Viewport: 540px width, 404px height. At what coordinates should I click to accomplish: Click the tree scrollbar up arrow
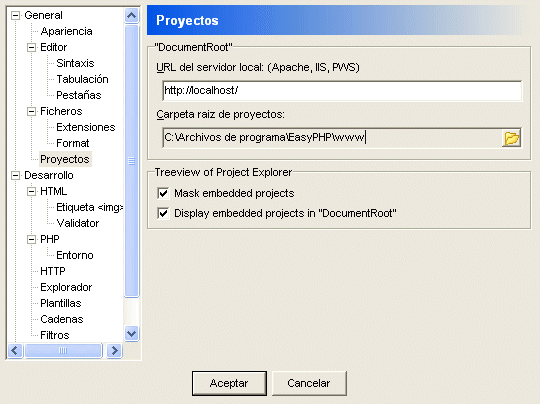click(x=132, y=15)
